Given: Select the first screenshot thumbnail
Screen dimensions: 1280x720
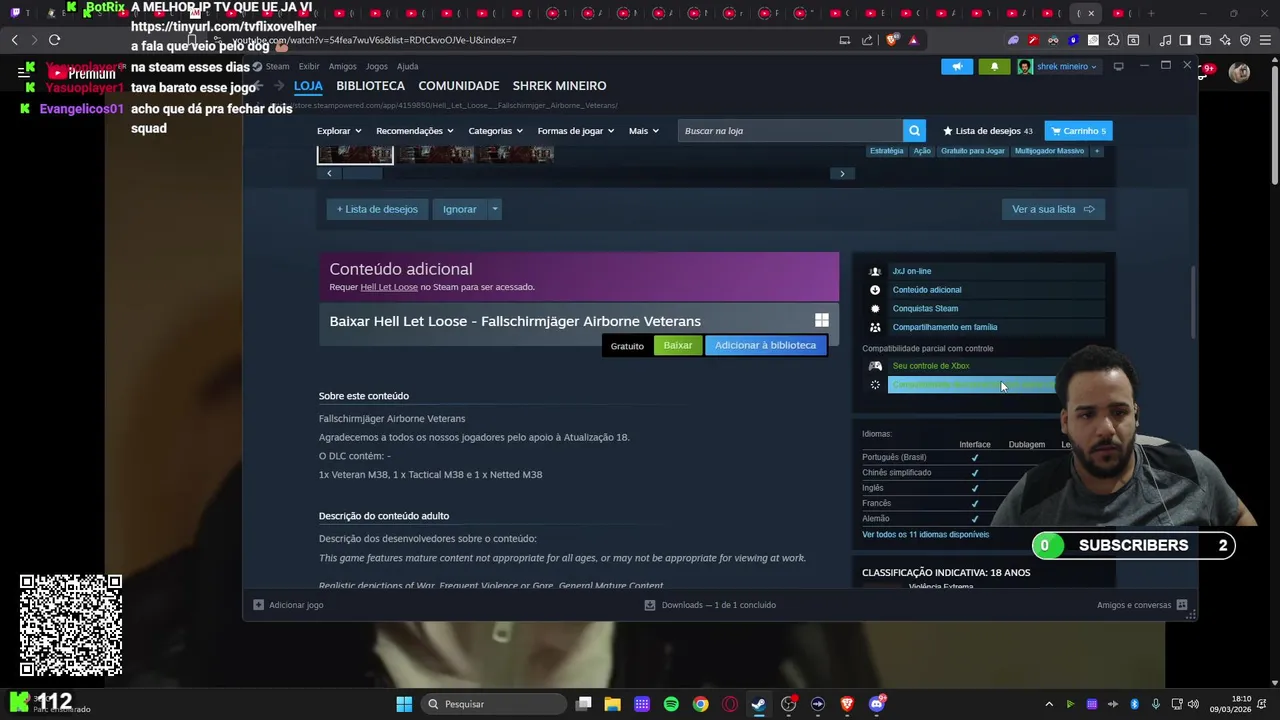Looking at the screenshot, I should (x=355, y=153).
